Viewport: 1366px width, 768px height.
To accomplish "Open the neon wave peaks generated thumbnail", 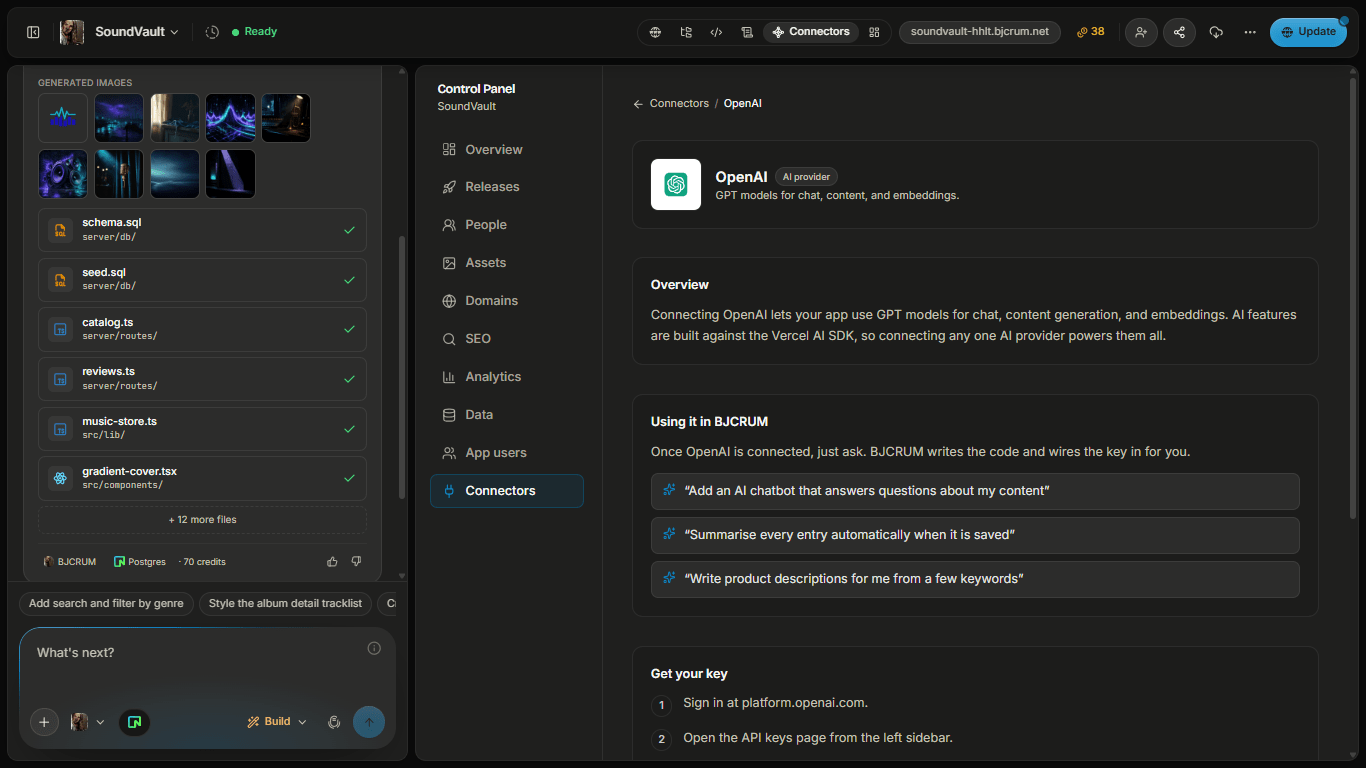I will click(x=230, y=118).
